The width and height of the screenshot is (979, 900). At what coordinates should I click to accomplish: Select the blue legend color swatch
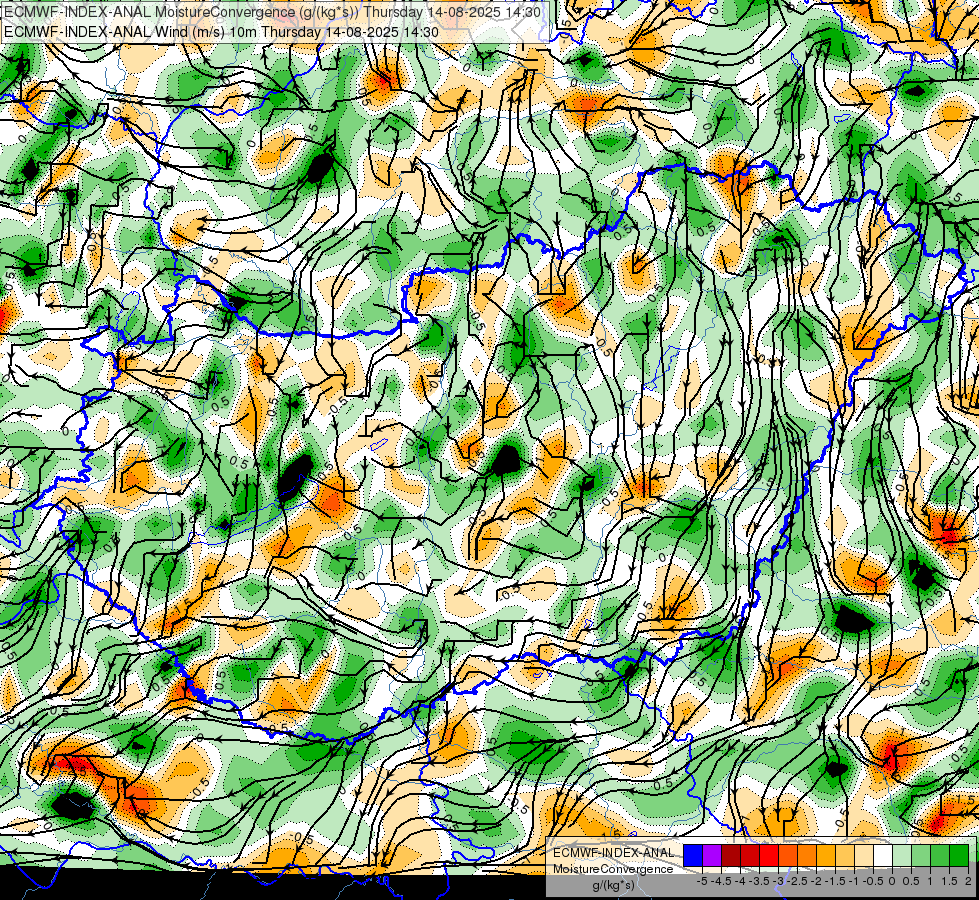pos(693,855)
